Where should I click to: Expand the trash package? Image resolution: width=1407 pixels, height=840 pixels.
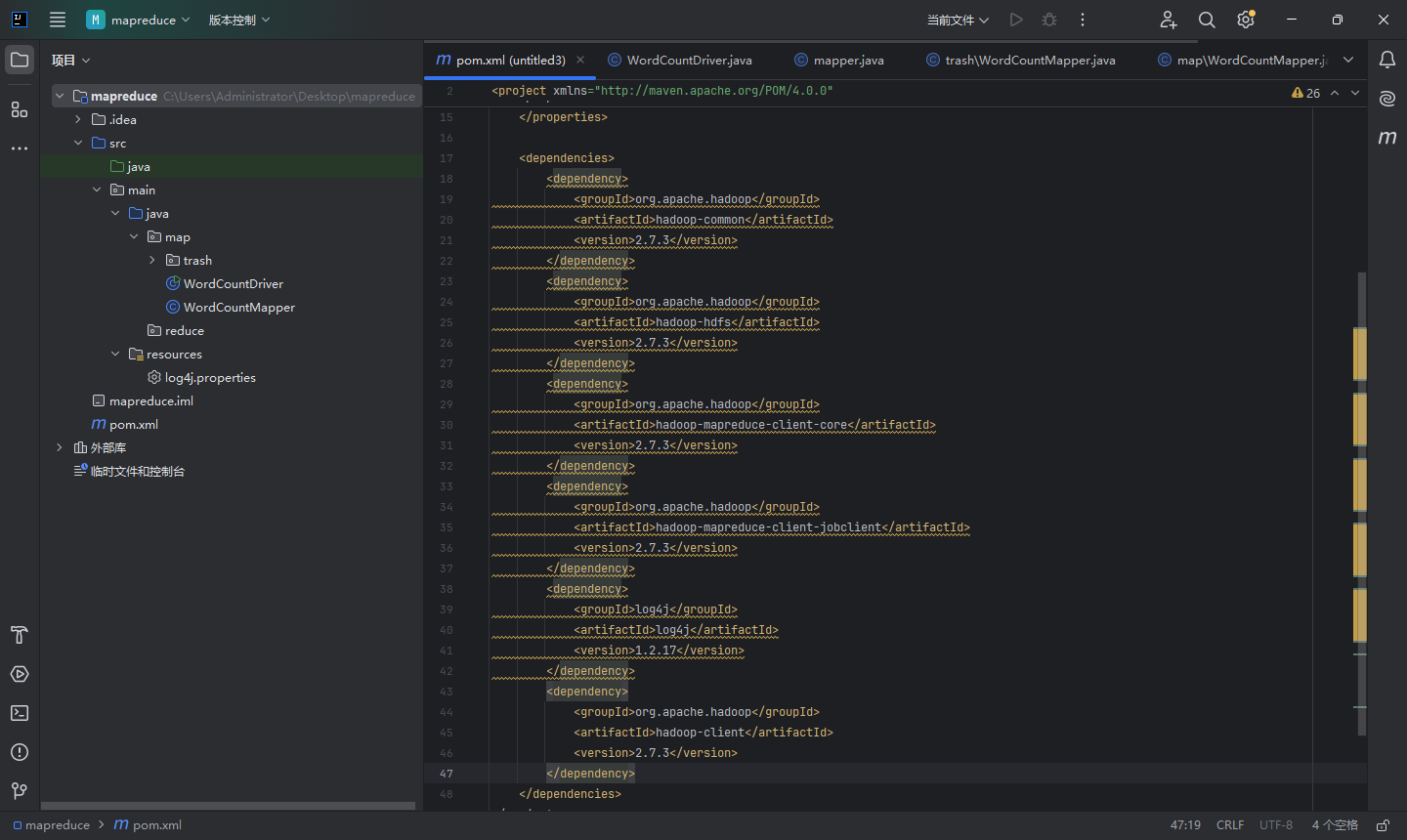click(152, 260)
